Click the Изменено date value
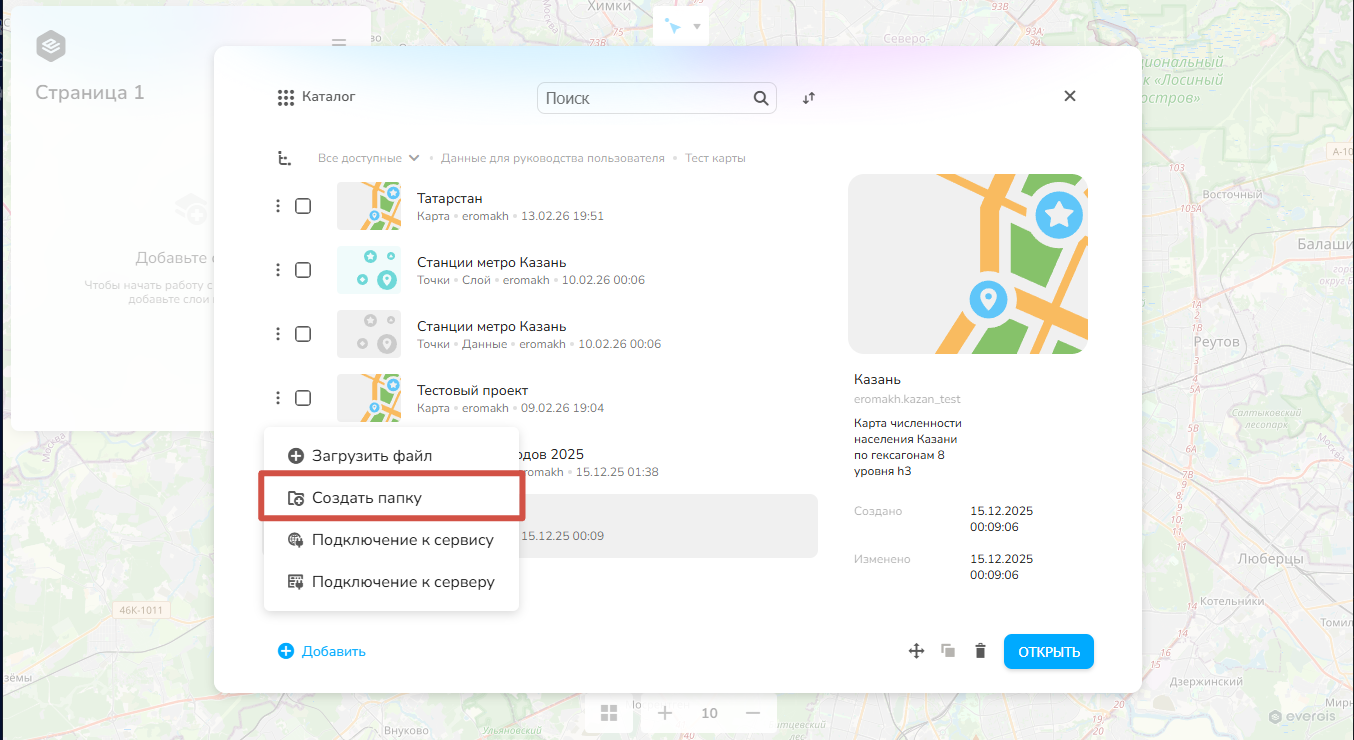 click(1001, 567)
